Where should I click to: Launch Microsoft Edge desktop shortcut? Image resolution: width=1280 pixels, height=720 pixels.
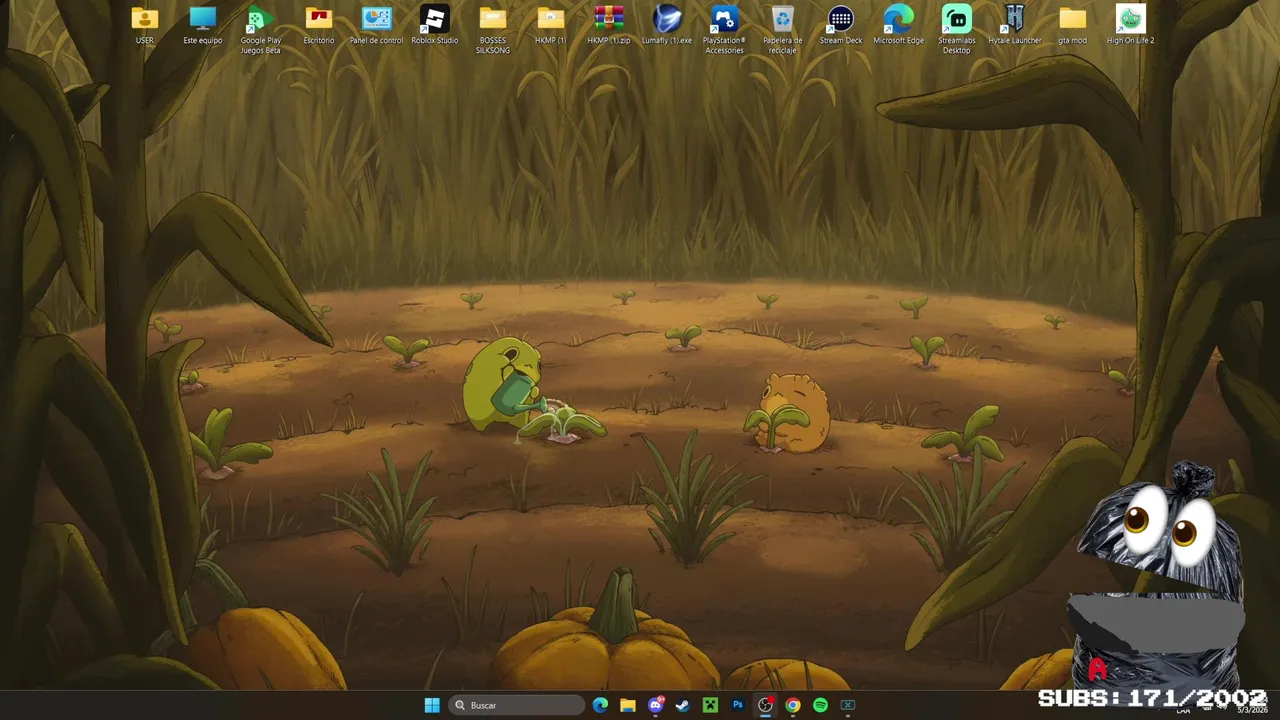(x=898, y=26)
